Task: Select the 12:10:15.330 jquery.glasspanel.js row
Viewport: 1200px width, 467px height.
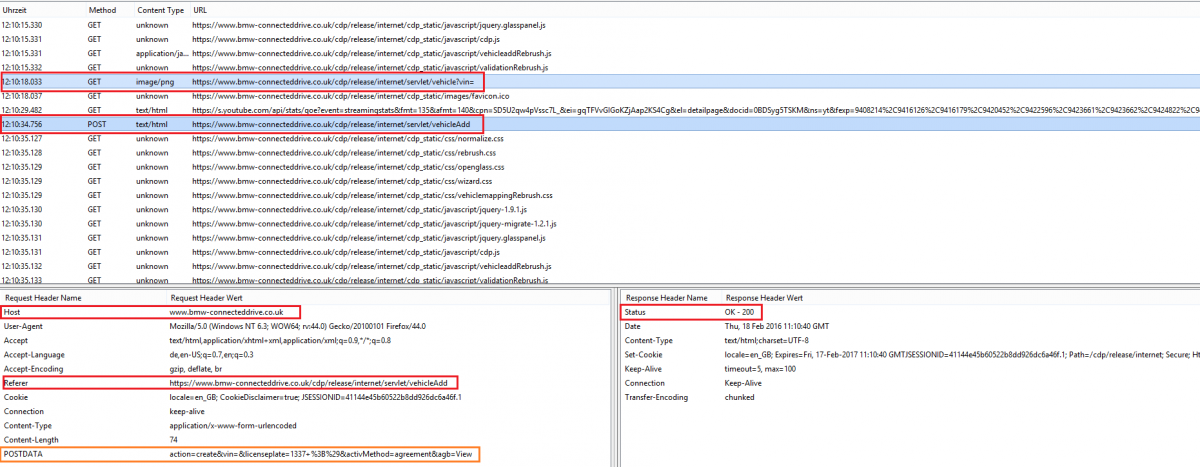Action: [x=600, y=24]
